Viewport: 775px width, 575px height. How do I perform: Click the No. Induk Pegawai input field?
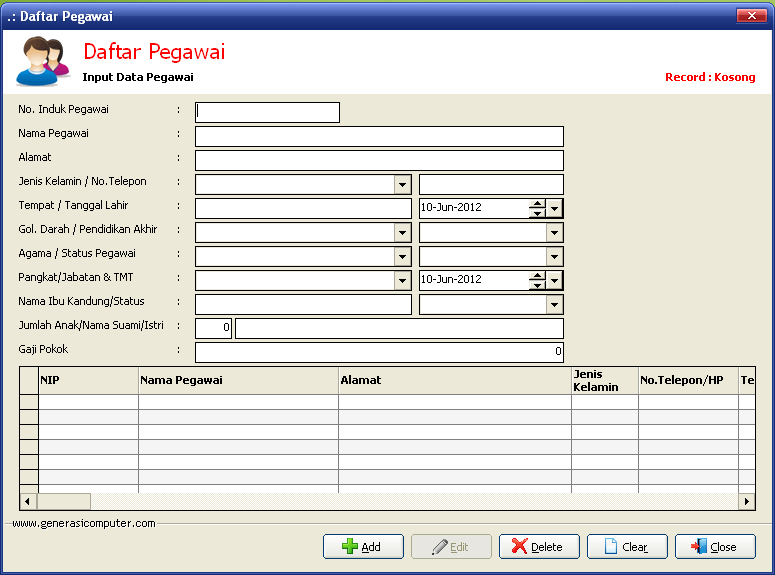[x=267, y=112]
